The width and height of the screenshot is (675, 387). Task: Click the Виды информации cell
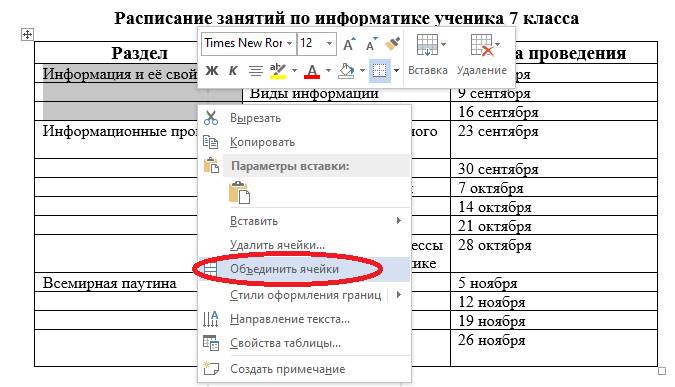[314, 93]
